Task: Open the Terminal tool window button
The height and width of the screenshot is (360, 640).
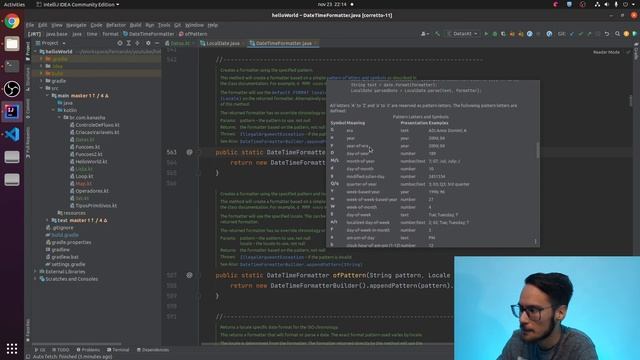Action: pyautogui.click(x=118, y=350)
